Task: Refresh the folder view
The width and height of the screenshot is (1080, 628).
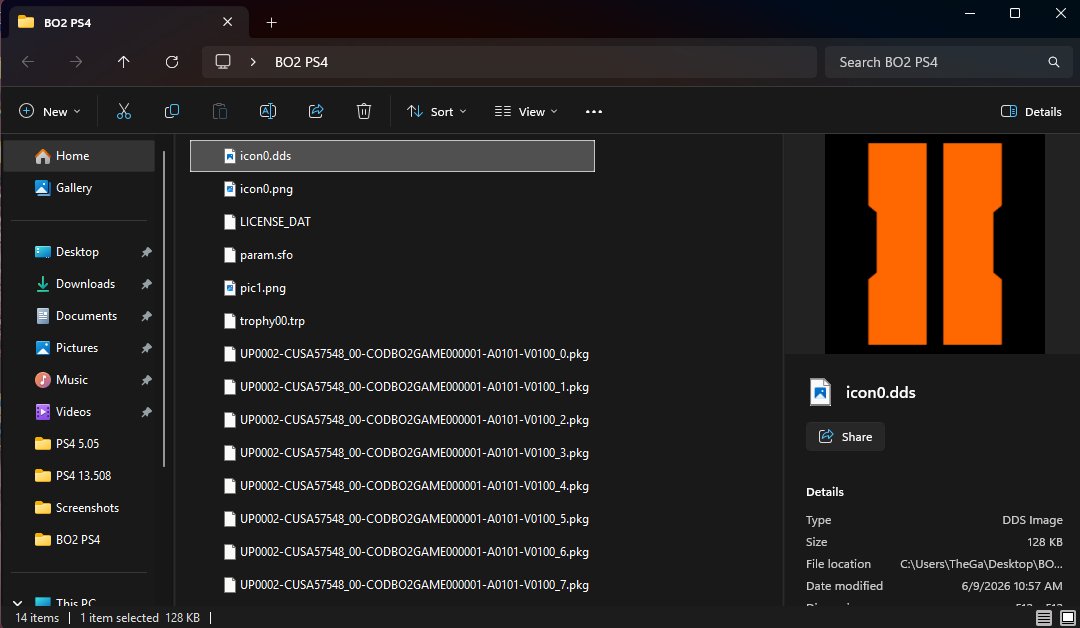Action: 172,62
